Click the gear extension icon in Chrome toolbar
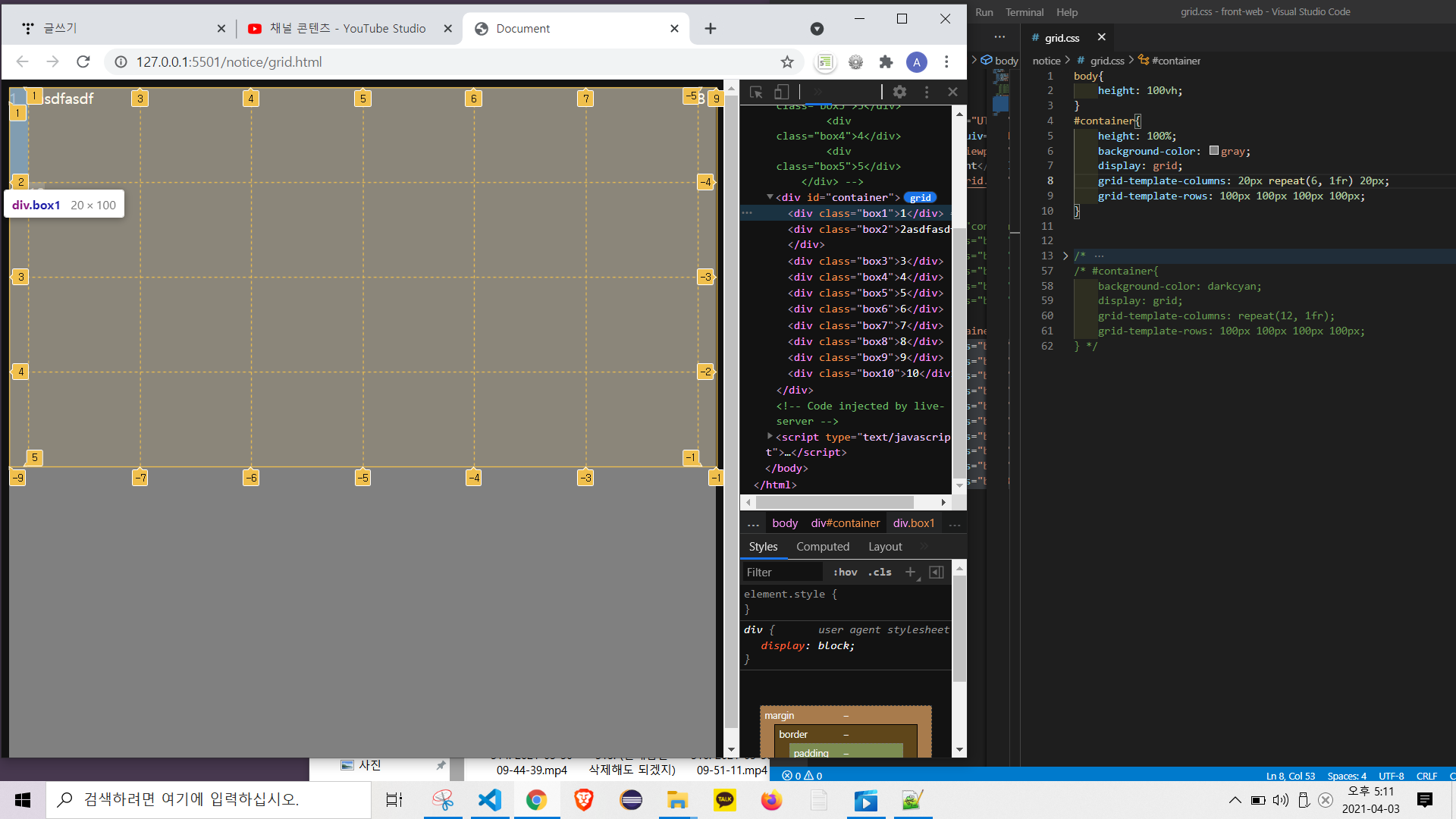 [855, 62]
